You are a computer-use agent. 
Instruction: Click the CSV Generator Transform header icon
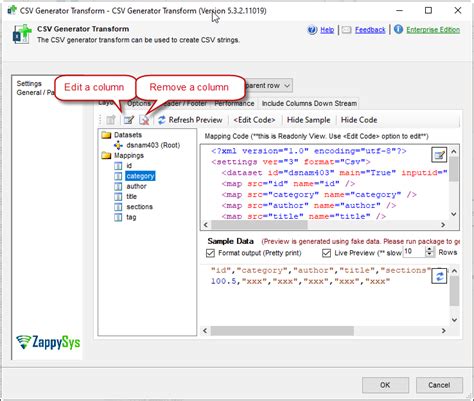(22, 34)
